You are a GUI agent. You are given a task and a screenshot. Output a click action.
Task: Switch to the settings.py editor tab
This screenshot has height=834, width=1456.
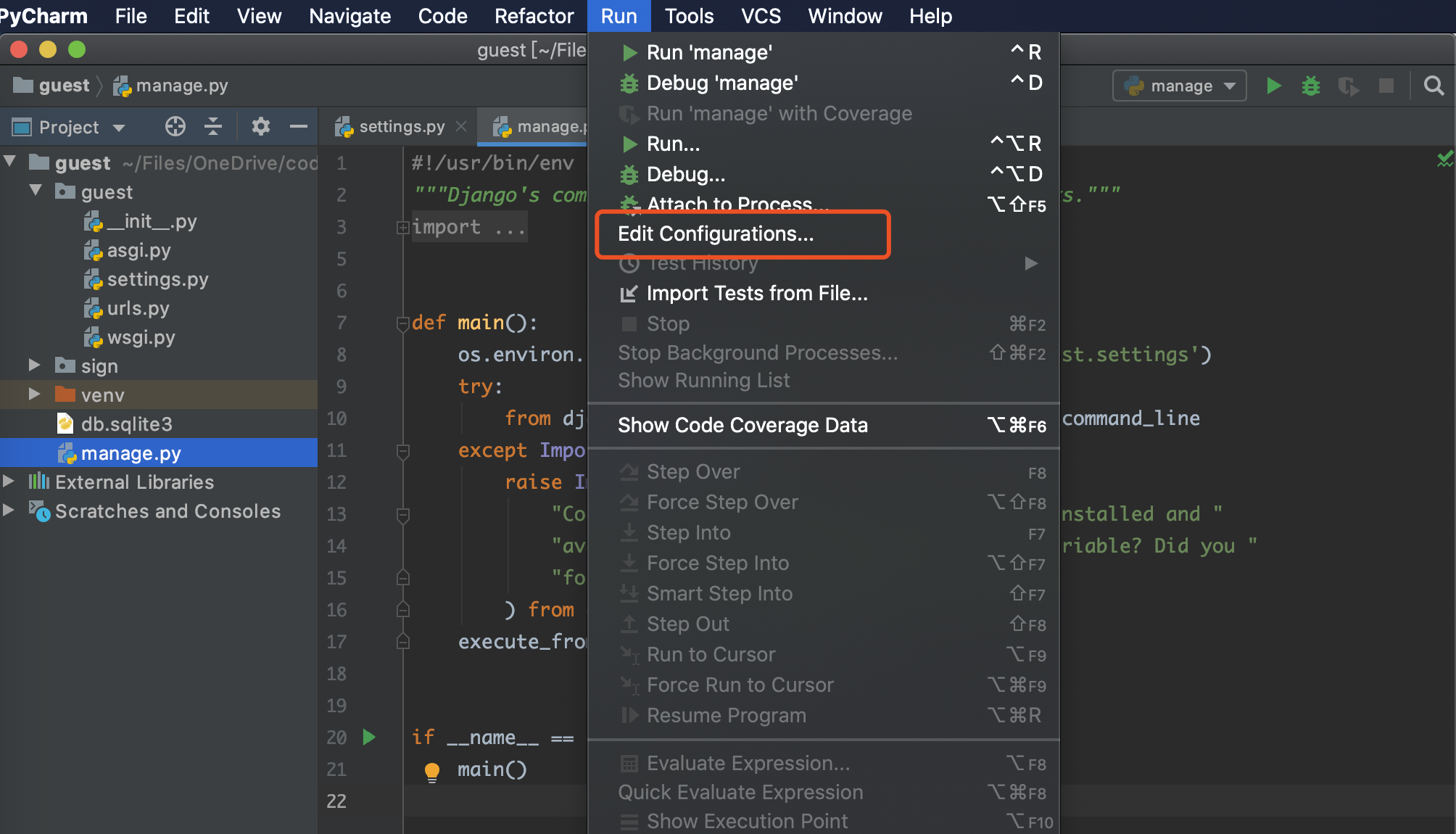point(401,127)
